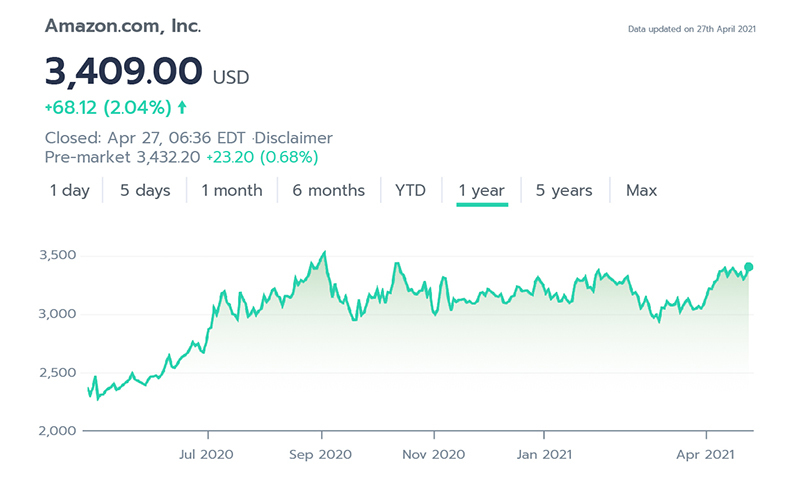Click the 3,409.00 price value

[x=123, y=71]
